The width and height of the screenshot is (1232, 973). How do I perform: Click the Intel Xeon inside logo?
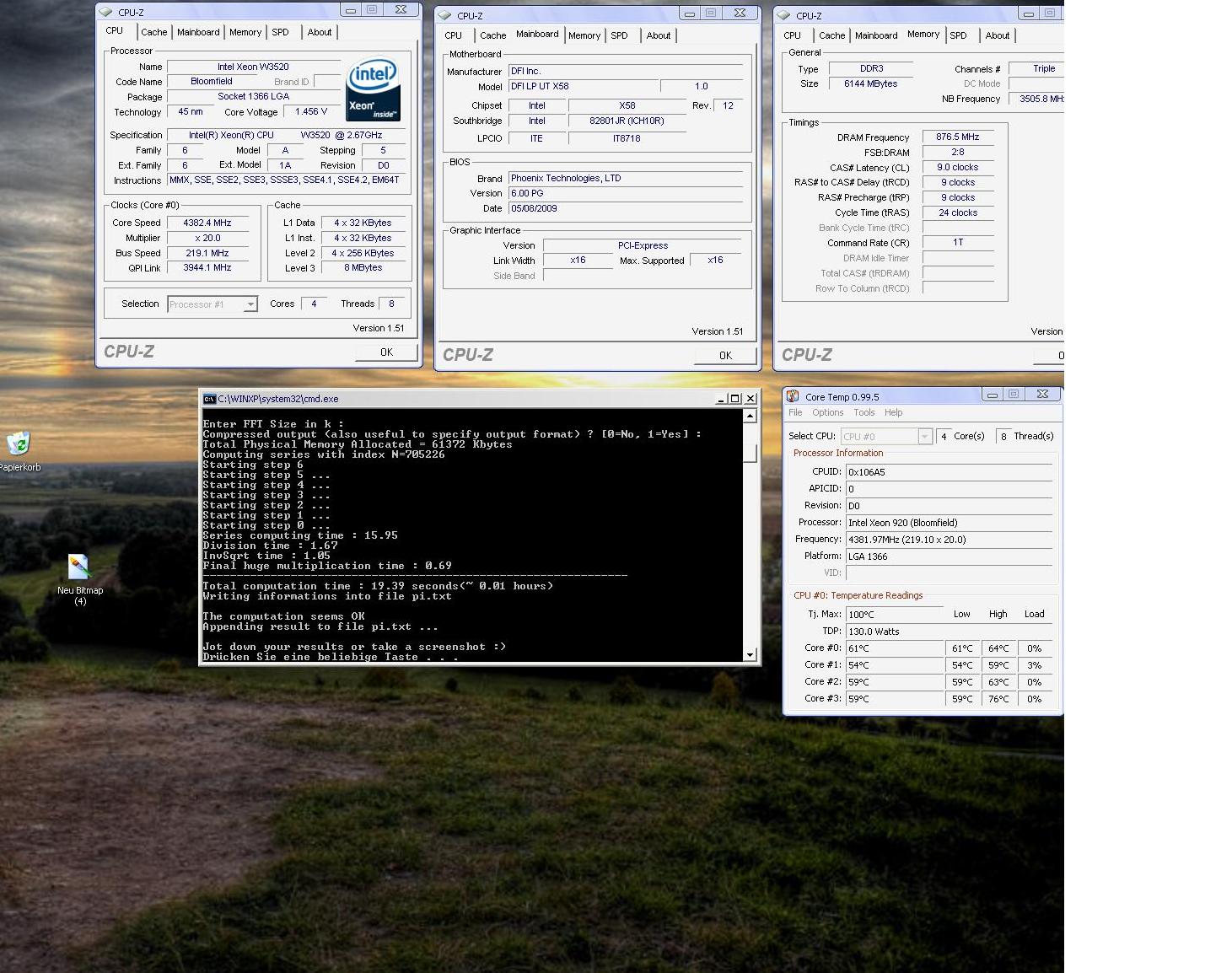pyautogui.click(x=373, y=89)
